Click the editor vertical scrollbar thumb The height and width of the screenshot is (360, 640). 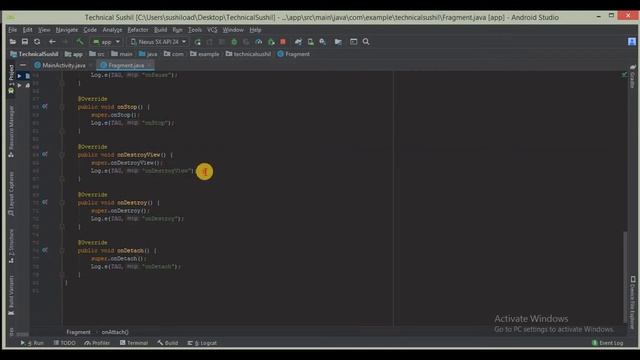coord(624,278)
